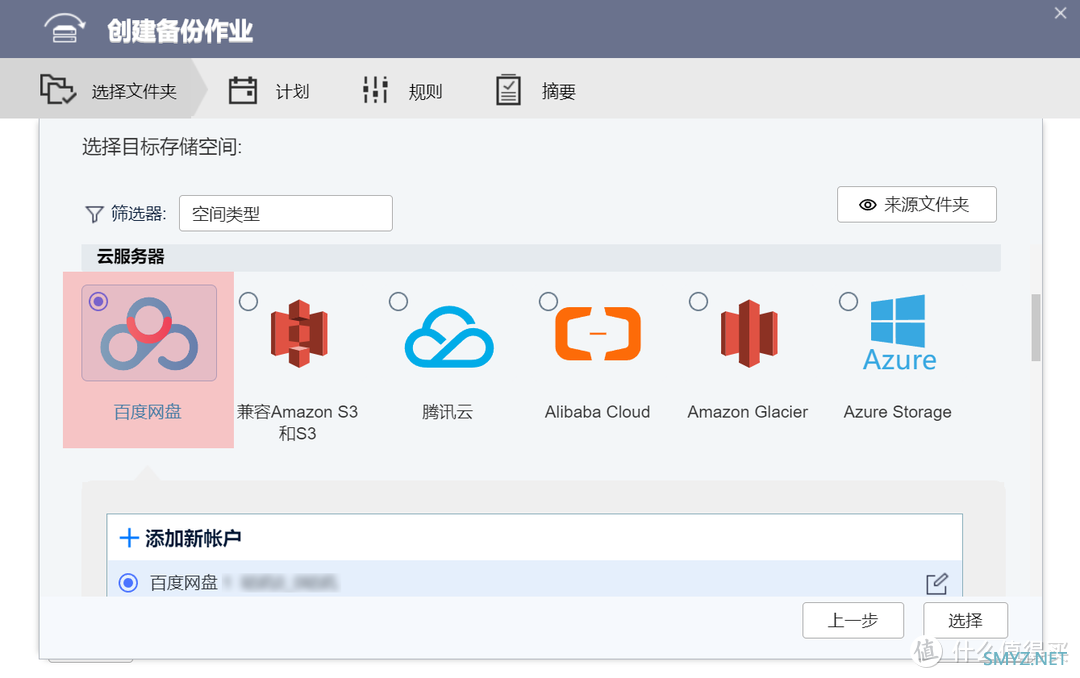Image resolution: width=1080 pixels, height=678 pixels.
Task: Click the 百度网盘 logo icon
Action: [x=149, y=333]
